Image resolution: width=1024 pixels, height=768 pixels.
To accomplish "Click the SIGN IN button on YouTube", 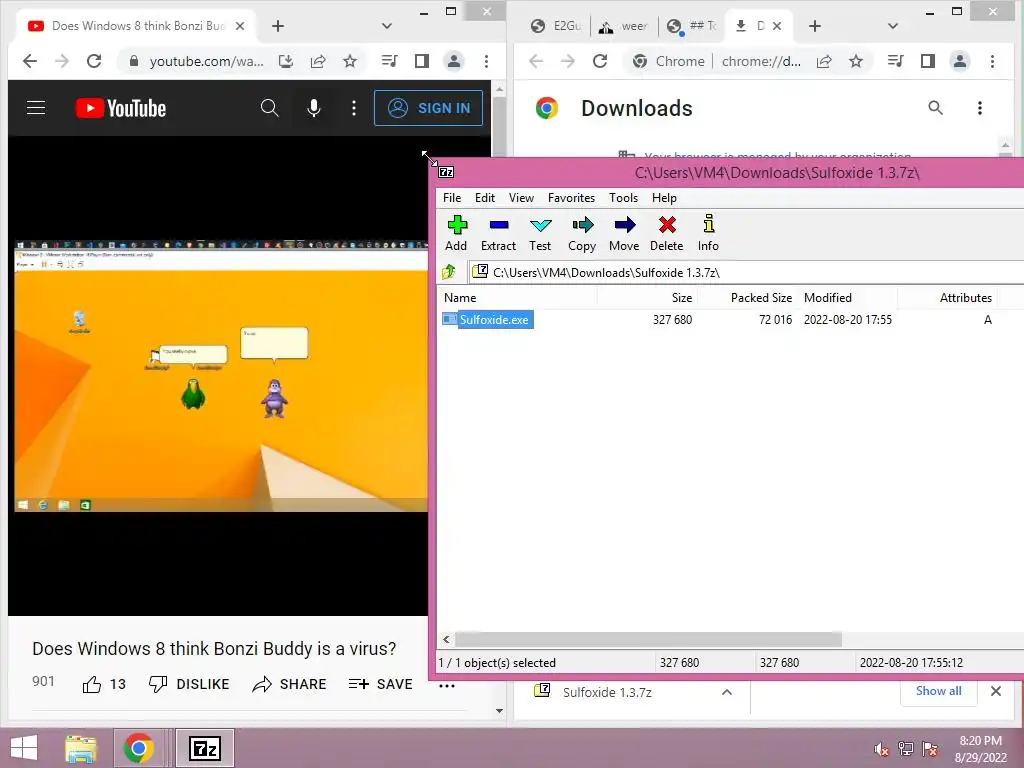I will coord(428,108).
